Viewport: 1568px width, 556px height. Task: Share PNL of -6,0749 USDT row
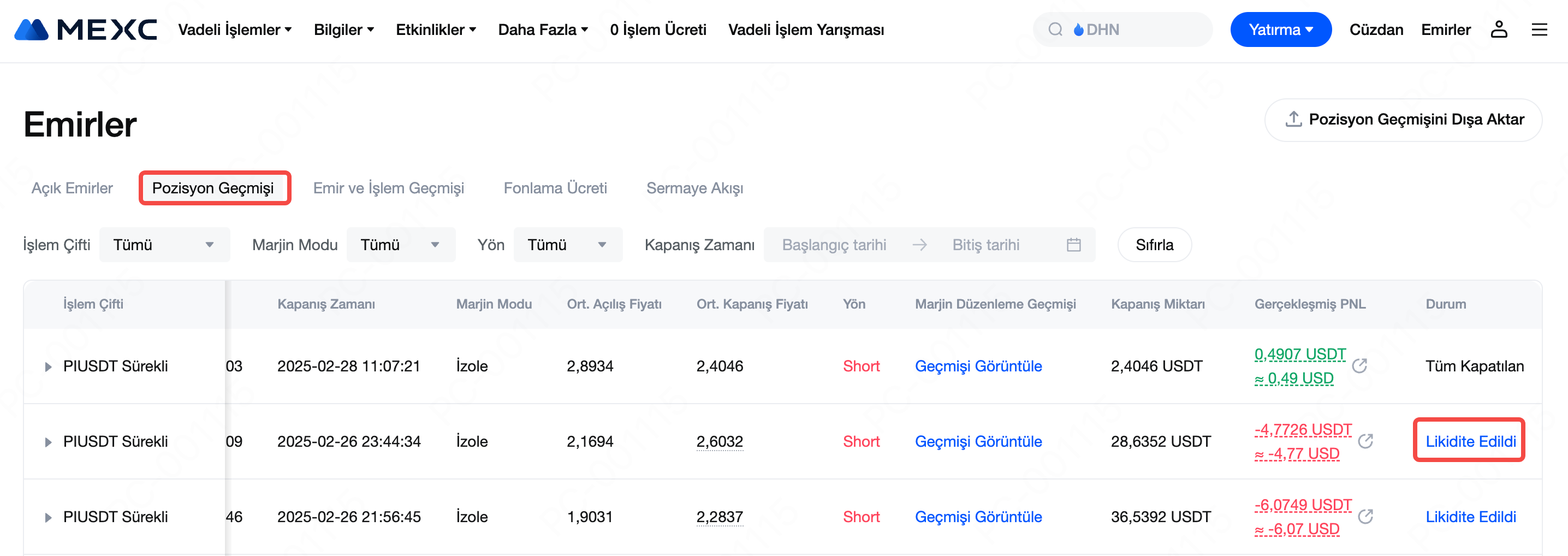pyautogui.click(x=1365, y=517)
